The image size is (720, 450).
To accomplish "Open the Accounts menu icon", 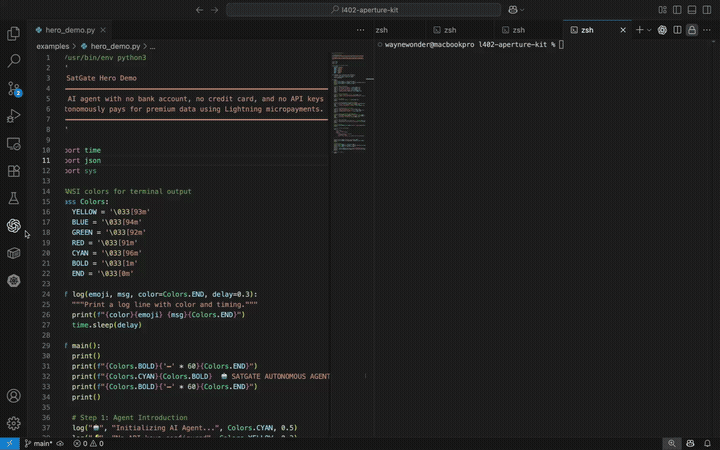I will 14,396.
